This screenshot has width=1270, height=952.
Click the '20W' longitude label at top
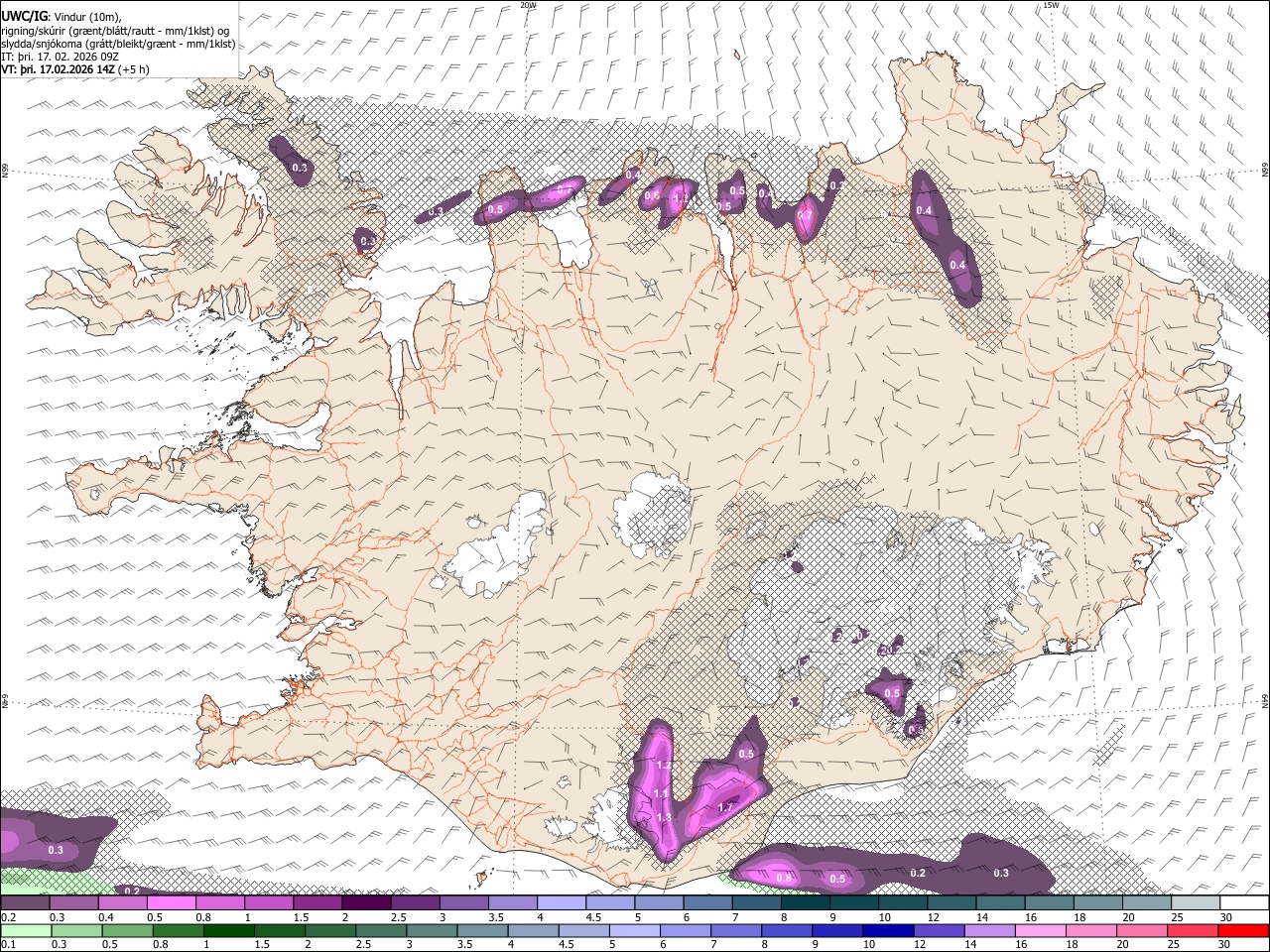point(528,5)
